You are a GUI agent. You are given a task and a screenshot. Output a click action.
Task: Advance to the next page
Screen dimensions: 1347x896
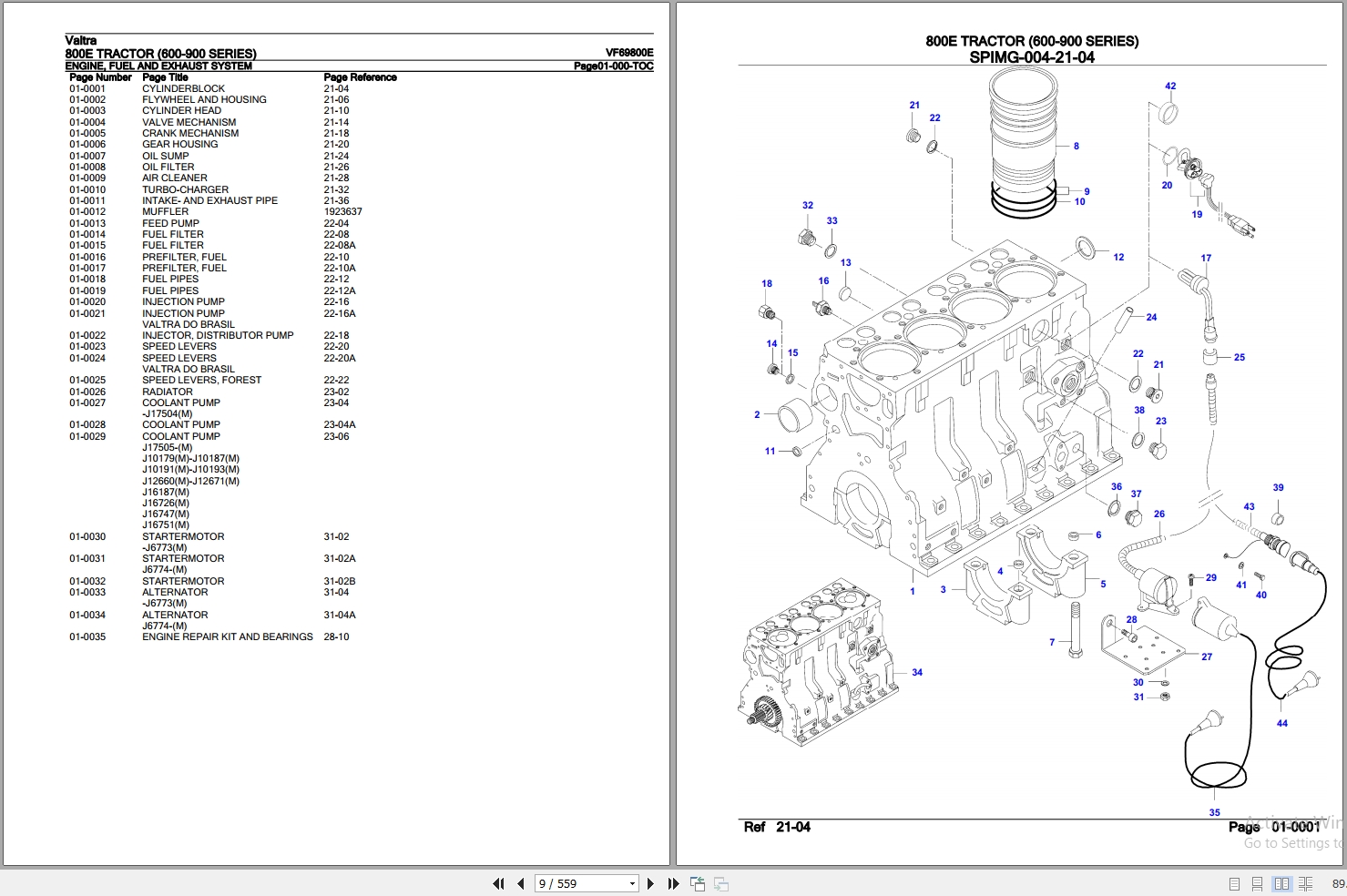pos(650,883)
